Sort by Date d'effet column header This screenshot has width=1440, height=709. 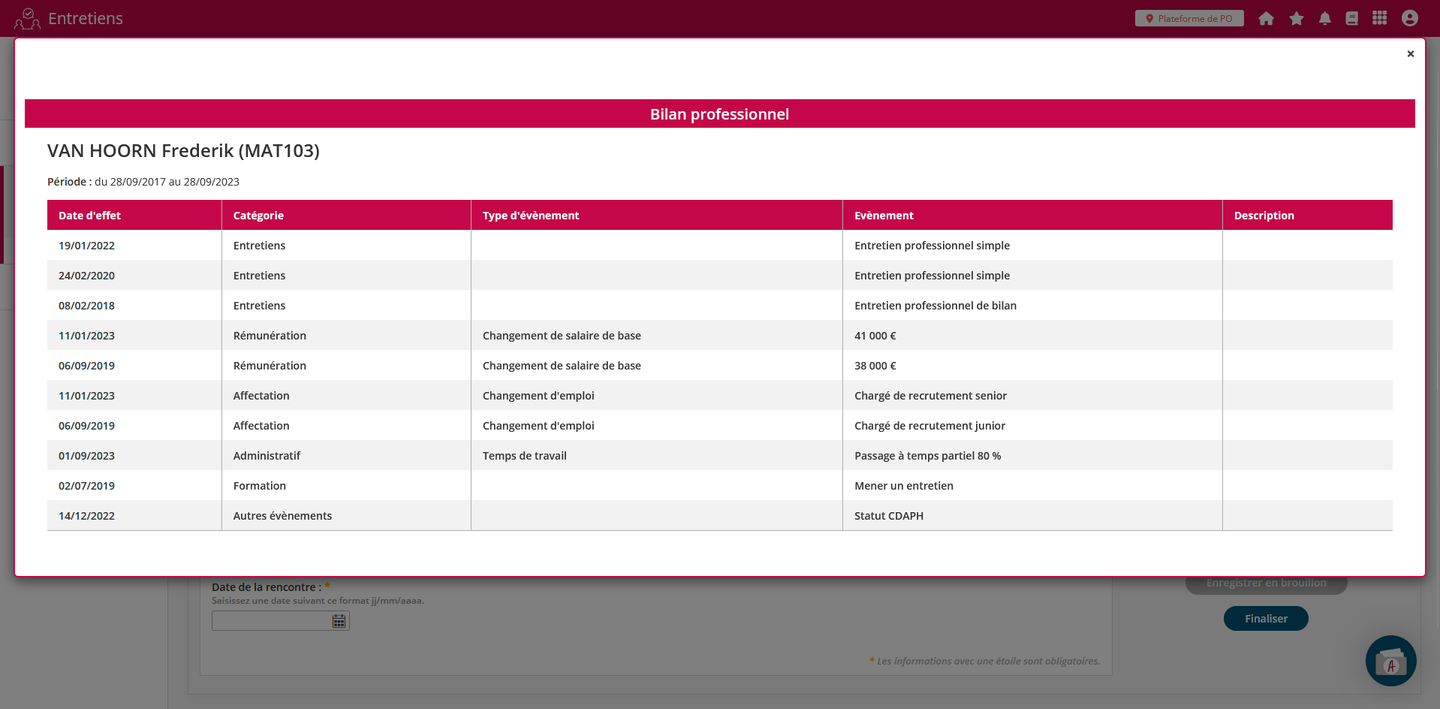(x=90, y=215)
